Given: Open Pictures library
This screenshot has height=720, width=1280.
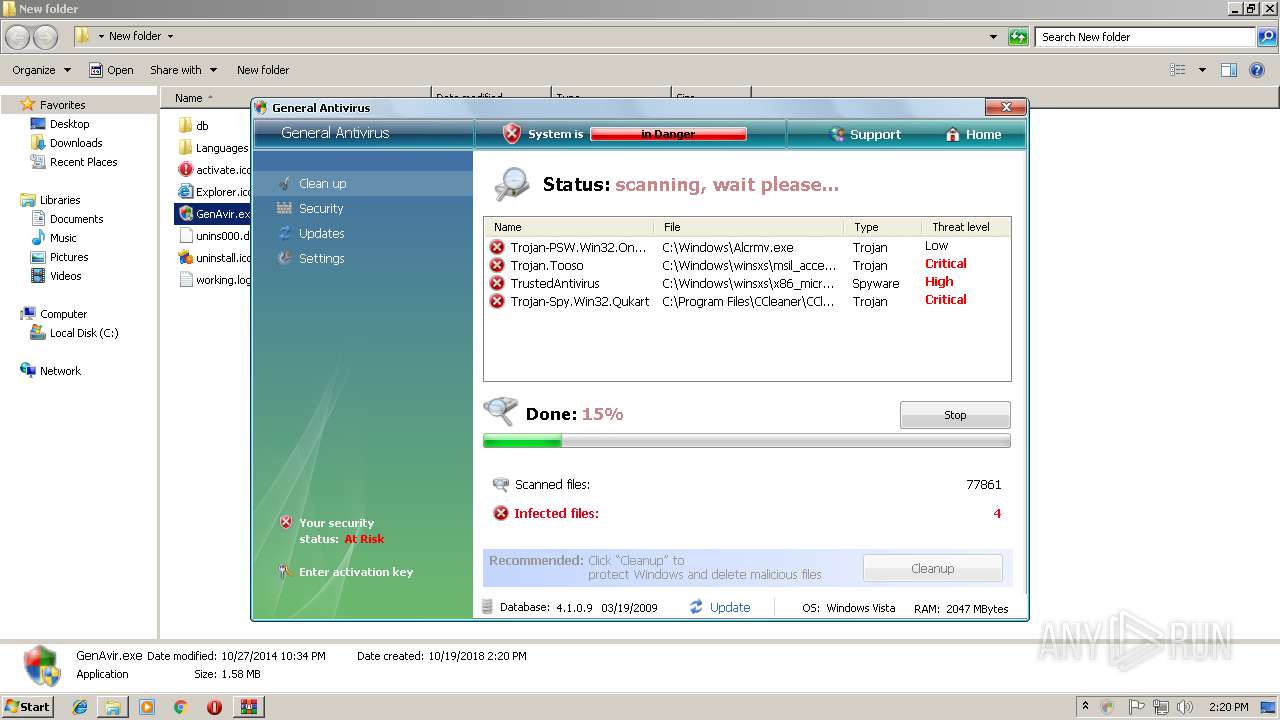Looking at the screenshot, I should (69, 257).
